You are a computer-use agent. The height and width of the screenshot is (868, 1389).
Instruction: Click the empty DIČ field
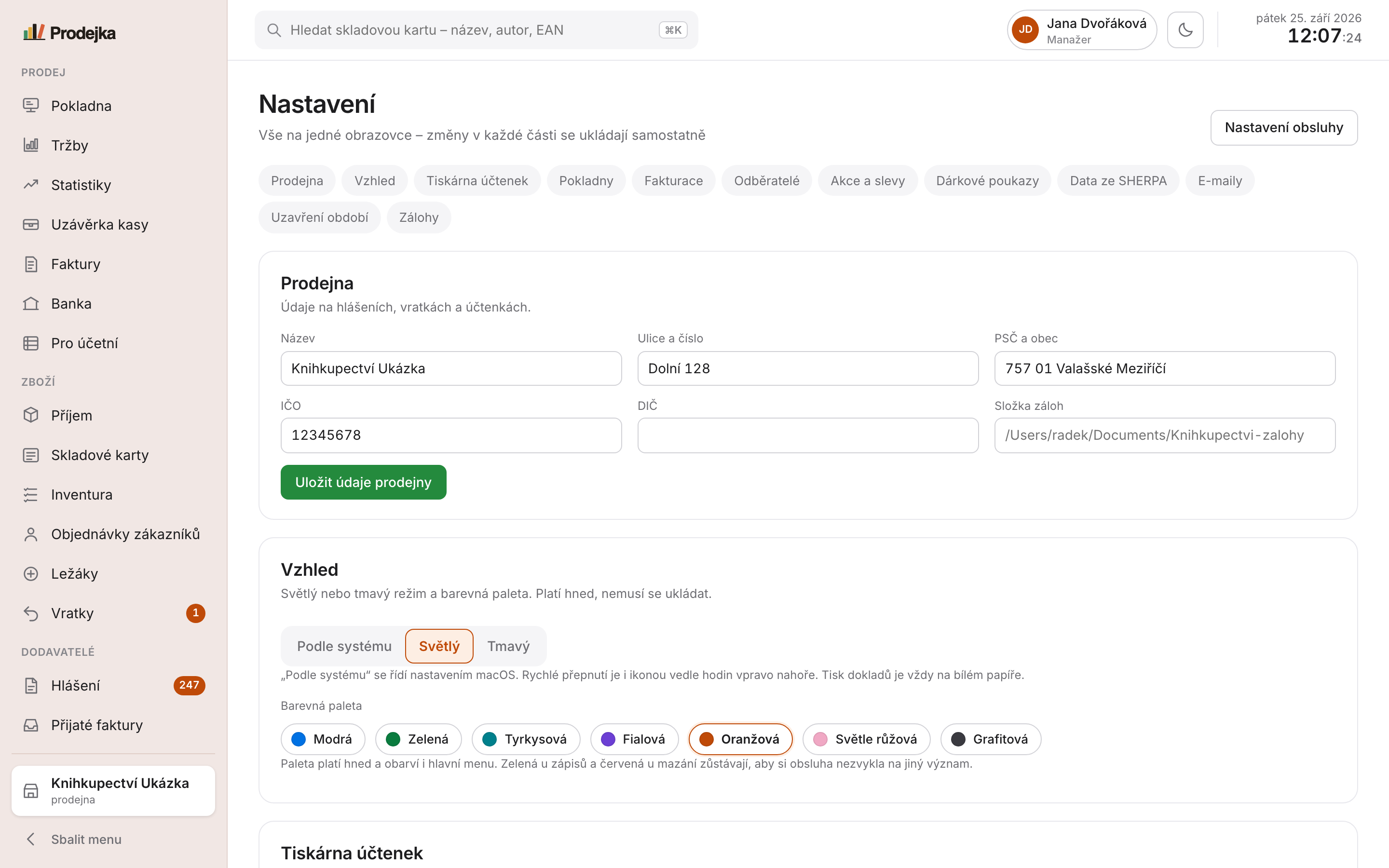tap(807, 435)
